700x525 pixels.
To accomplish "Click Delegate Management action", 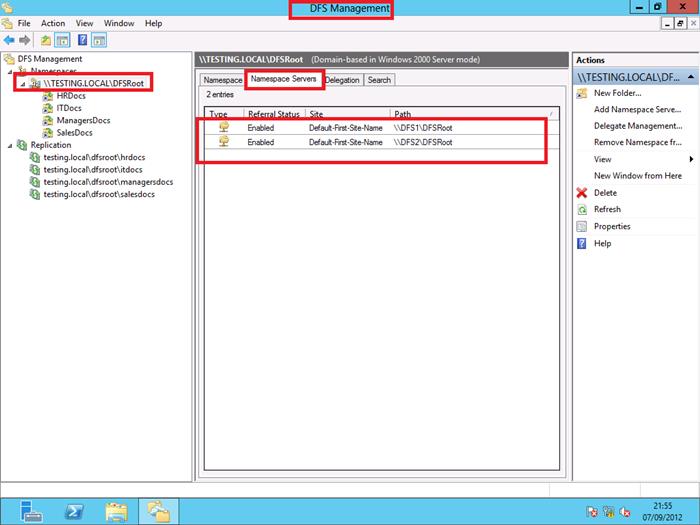I will (638, 126).
